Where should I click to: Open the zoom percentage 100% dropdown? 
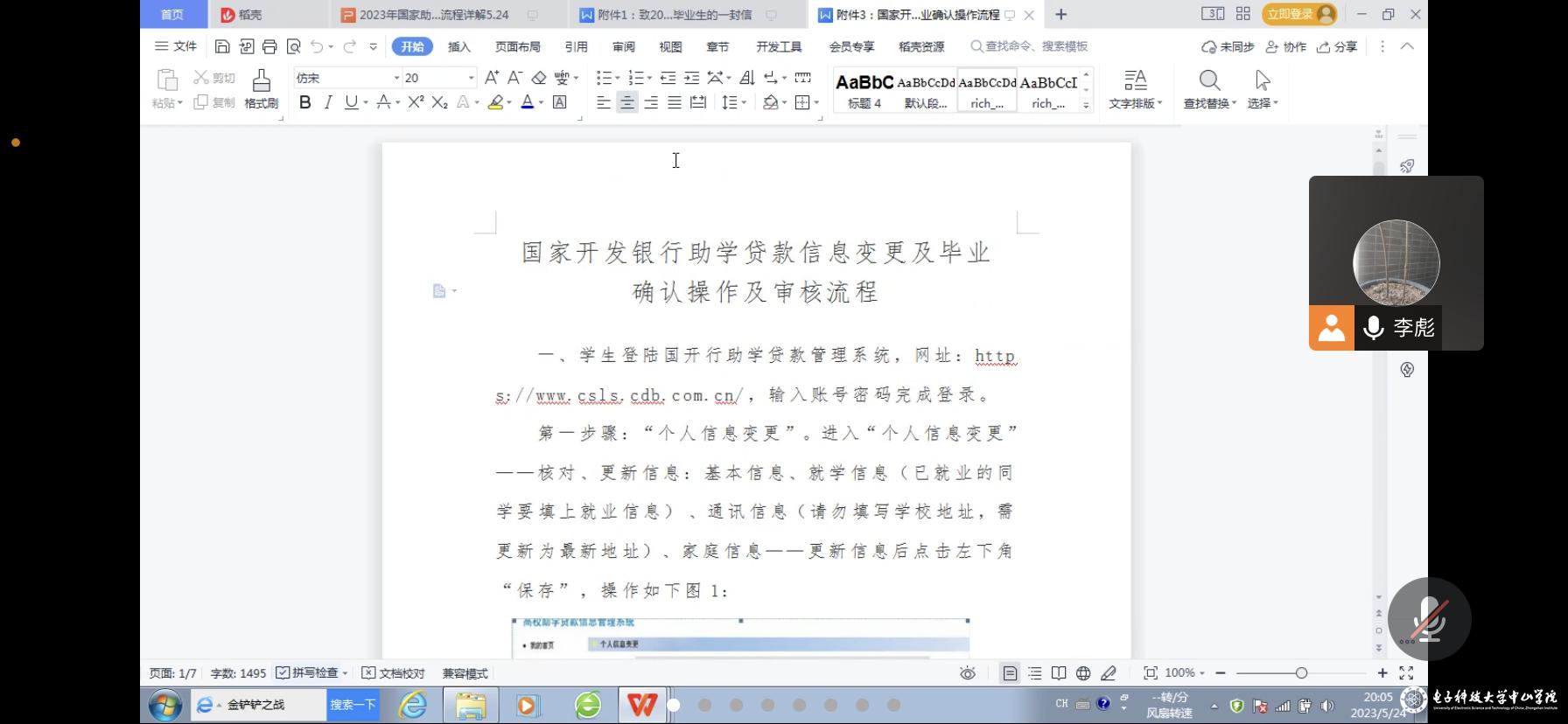click(1185, 673)
